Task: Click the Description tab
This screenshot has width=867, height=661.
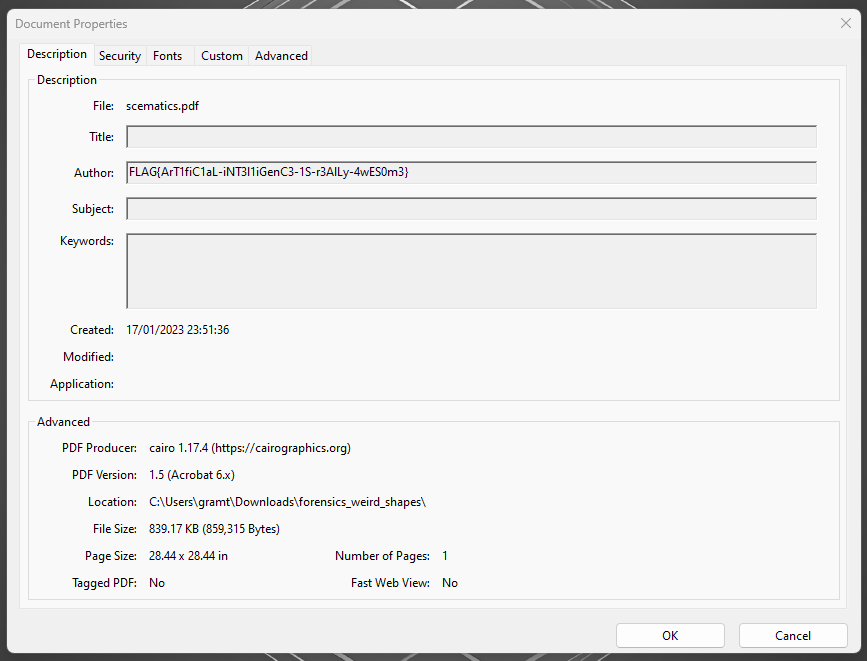Action: pyautogui.click(x=57, y=54)
